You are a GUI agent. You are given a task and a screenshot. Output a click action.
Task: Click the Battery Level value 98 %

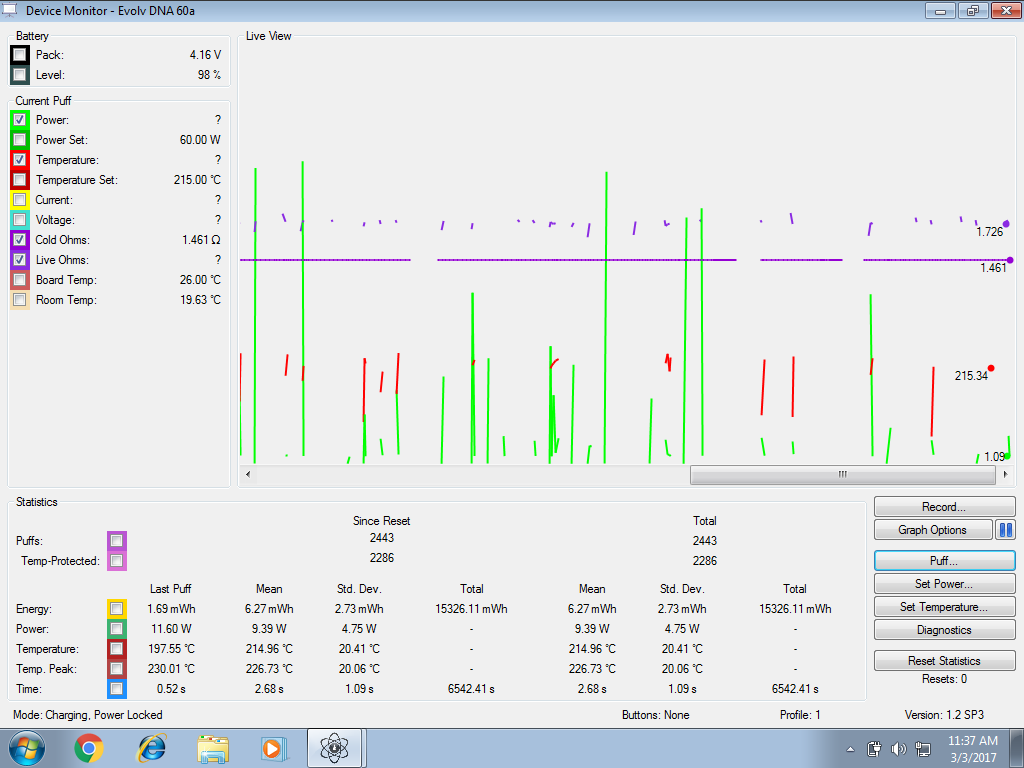coord(209,74)
